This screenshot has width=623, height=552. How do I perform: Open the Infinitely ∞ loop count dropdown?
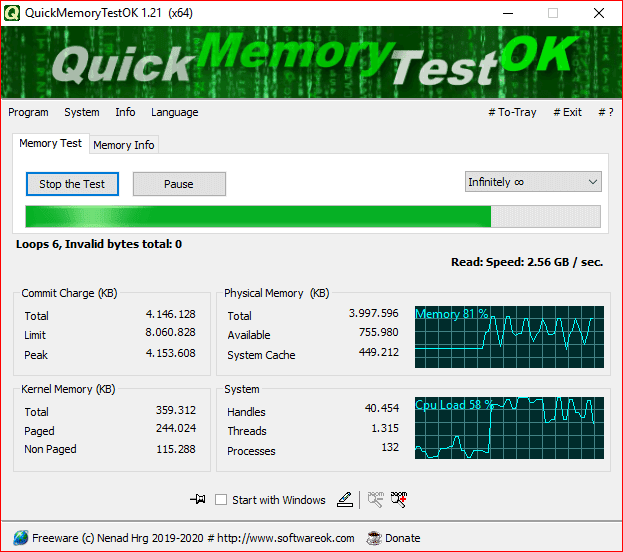coord(533,182)
